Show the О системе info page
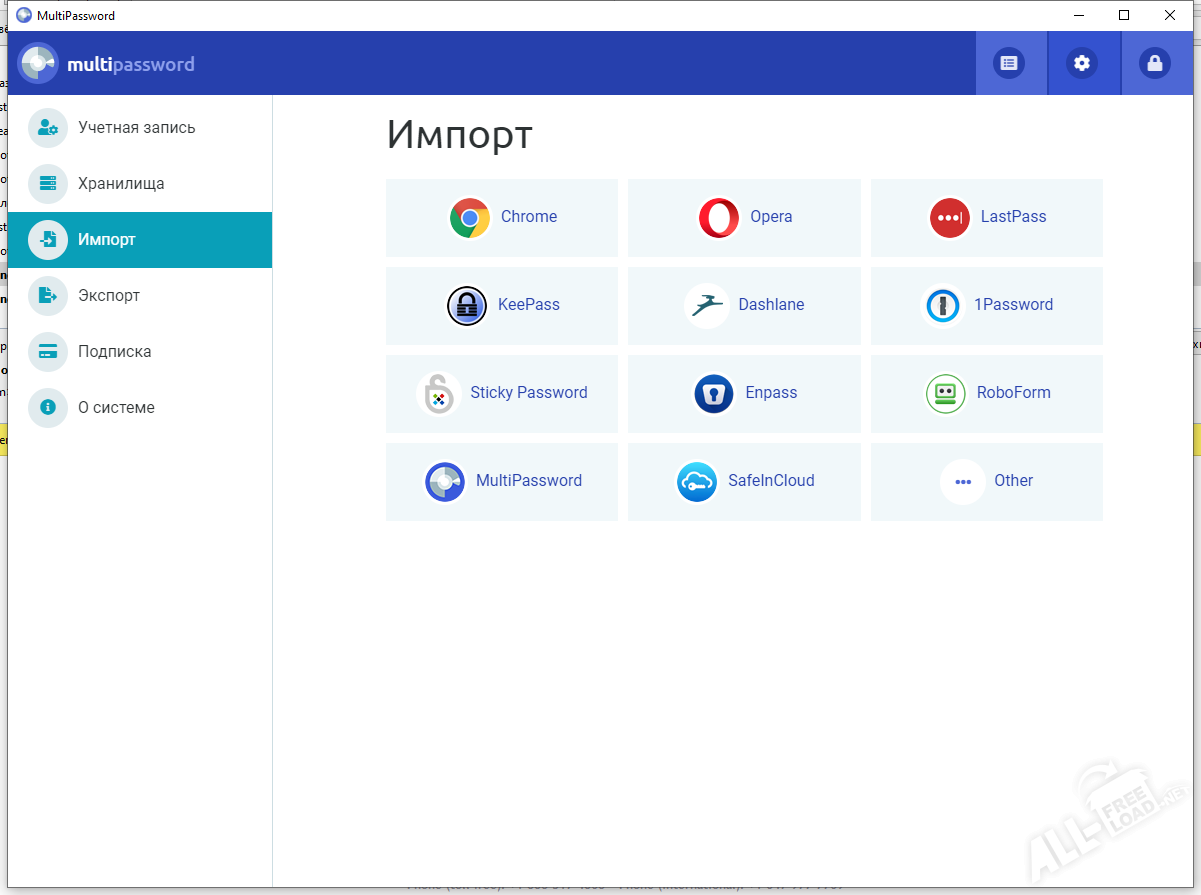 (x=116, y=408)
